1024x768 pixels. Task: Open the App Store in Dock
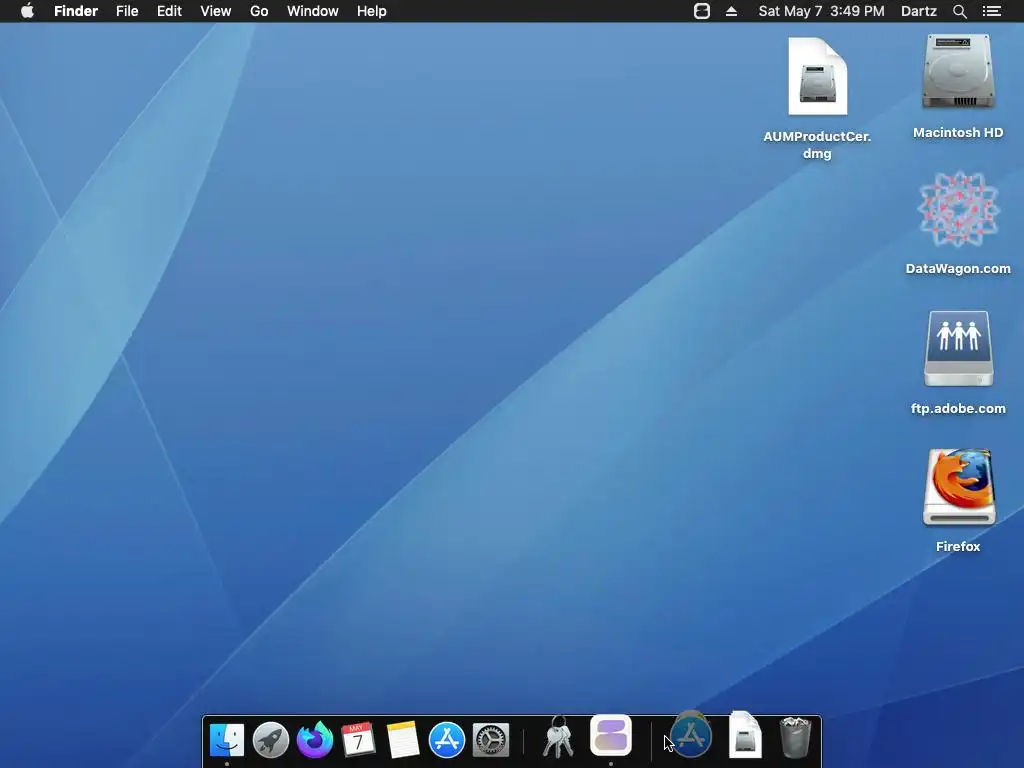click(x=447, y=740)
